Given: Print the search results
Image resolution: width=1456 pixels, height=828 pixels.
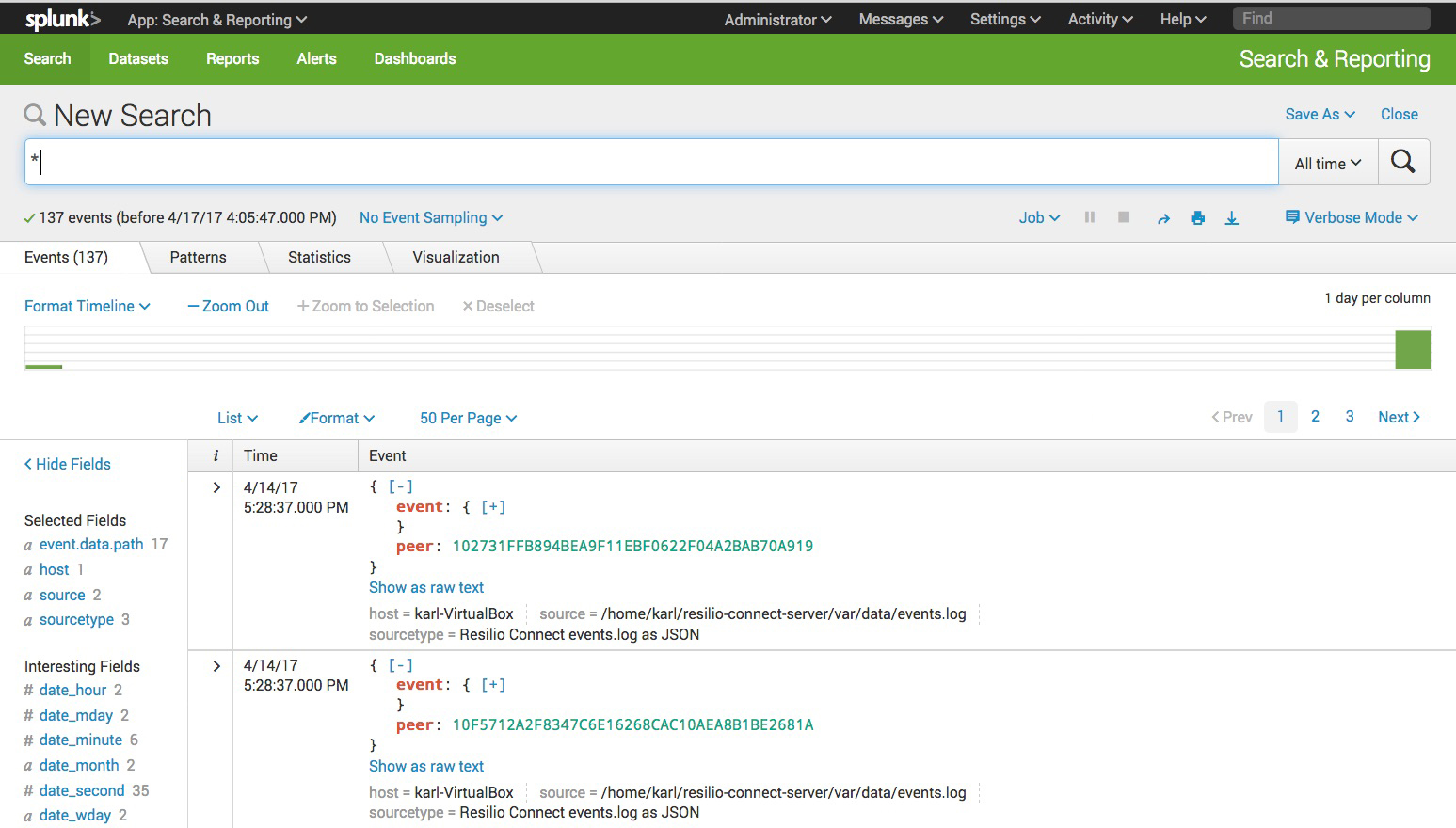Looking at the screenshot, I should 1197,217.
